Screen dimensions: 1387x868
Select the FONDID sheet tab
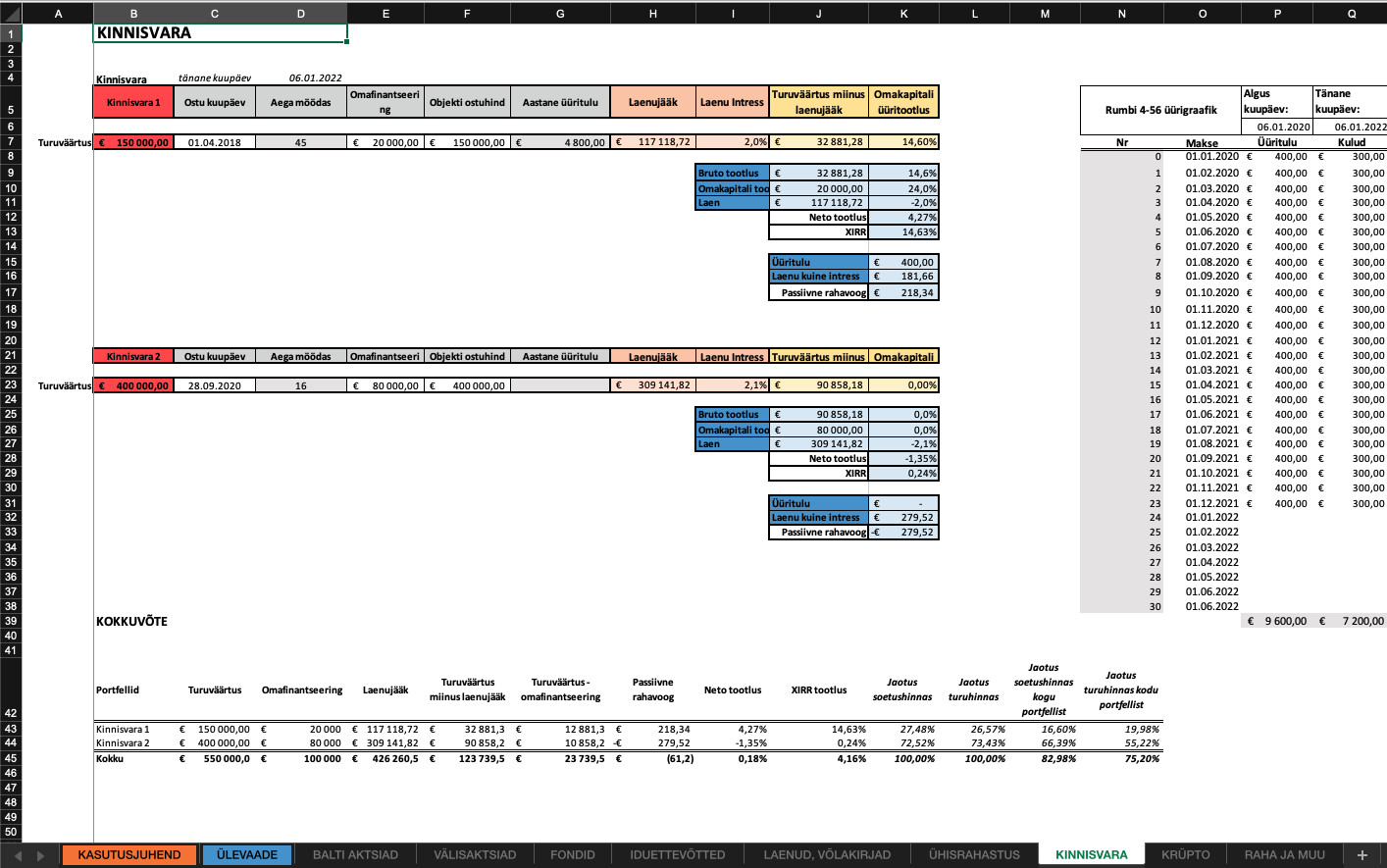572,855
